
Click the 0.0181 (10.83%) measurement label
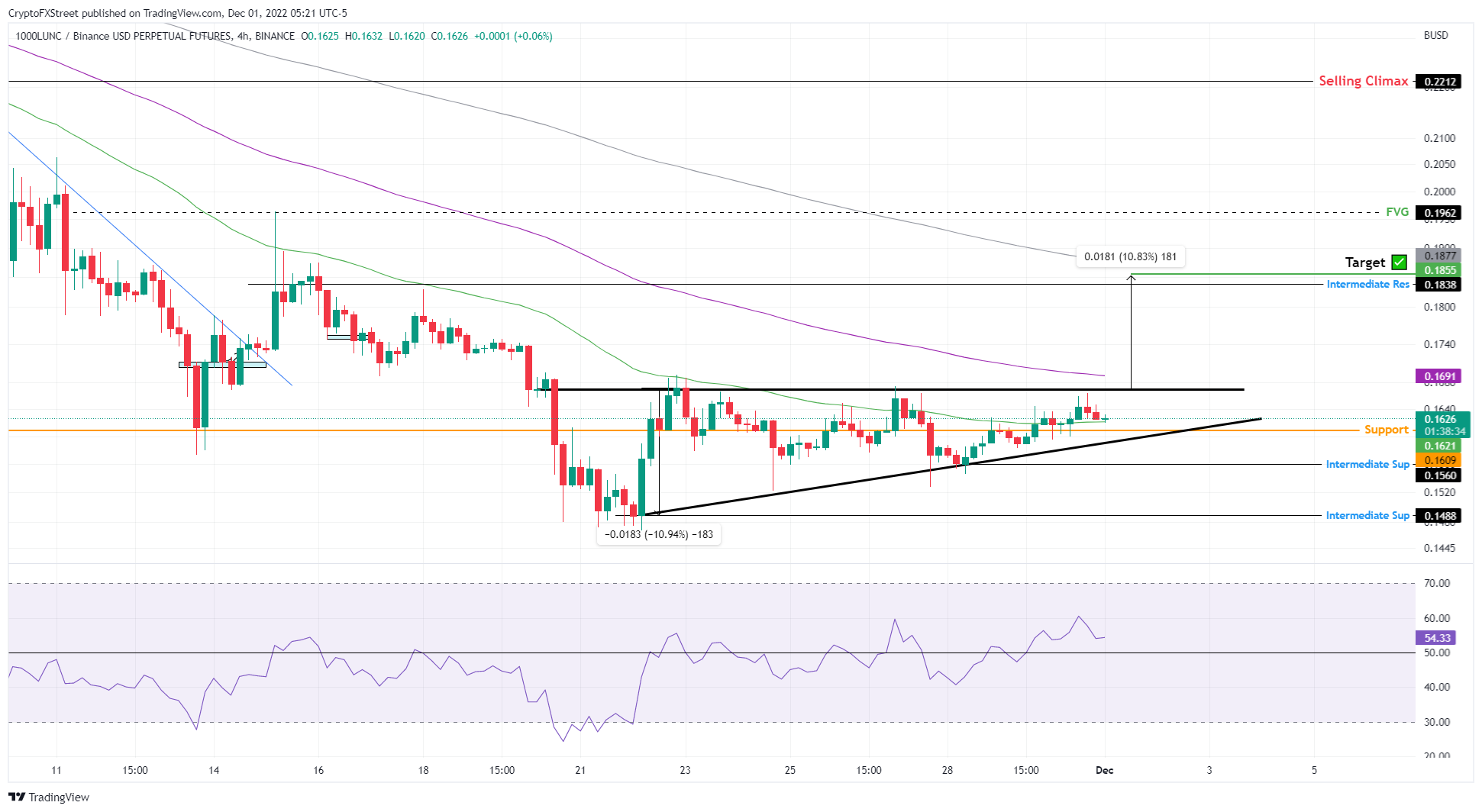click(1130, 256)
